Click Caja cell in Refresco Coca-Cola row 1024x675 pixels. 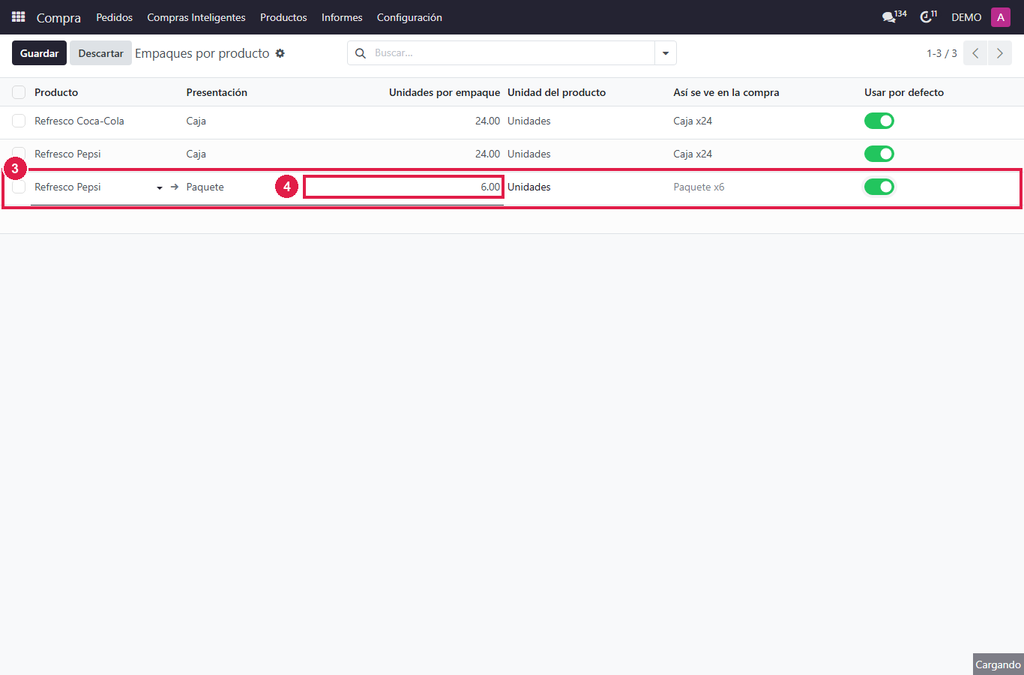click(196, 121)
